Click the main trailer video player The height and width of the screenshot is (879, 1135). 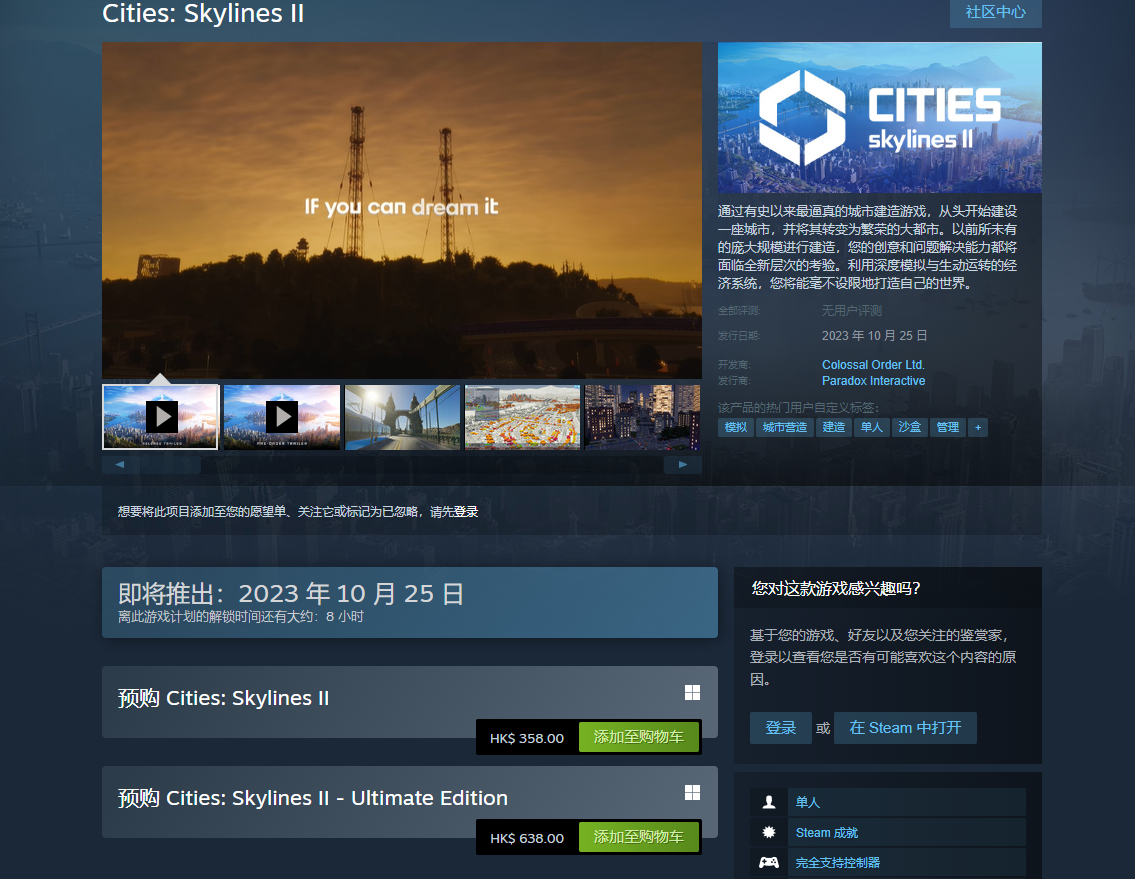pos(402,210)
